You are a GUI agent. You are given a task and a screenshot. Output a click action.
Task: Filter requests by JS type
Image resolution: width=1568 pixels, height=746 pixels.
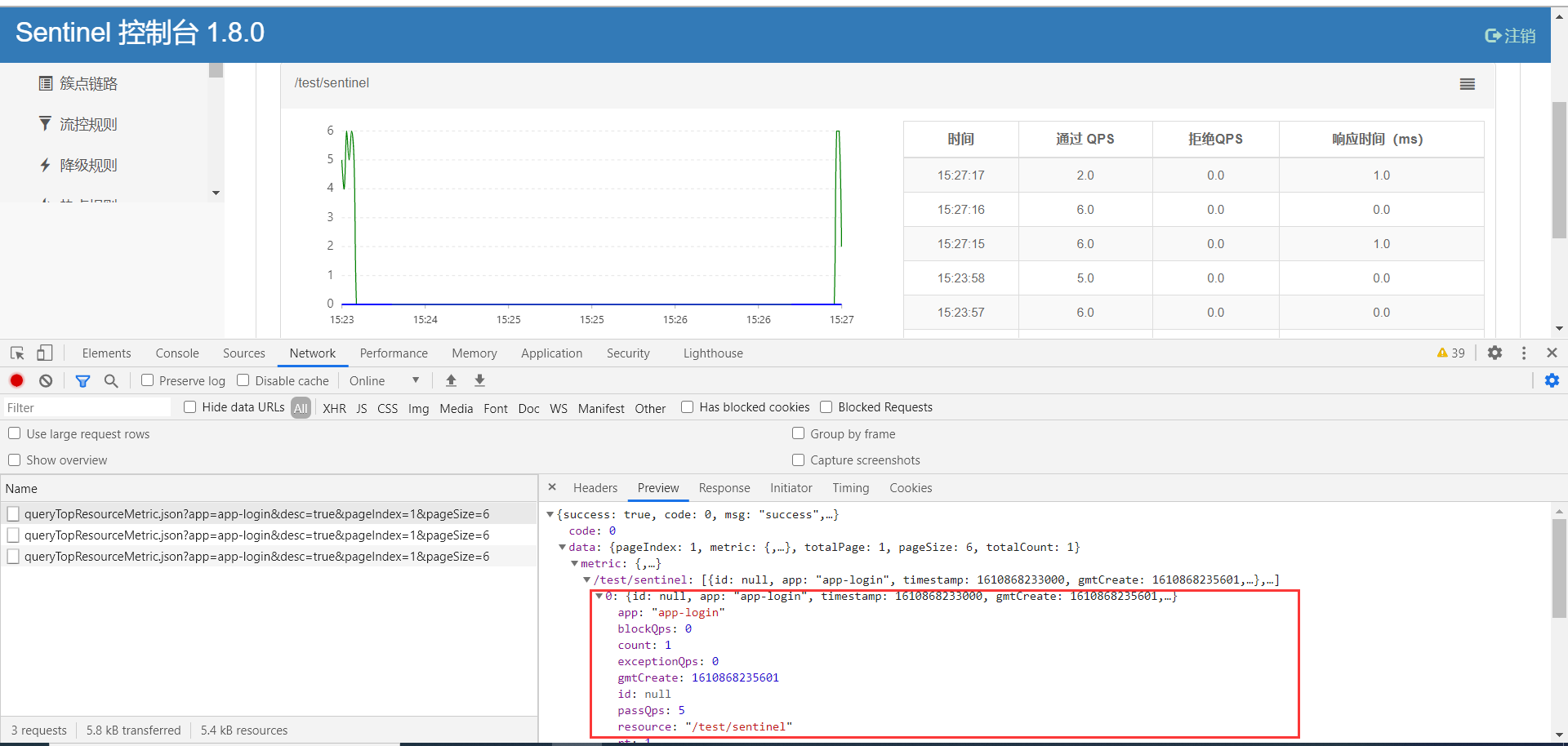362,408
